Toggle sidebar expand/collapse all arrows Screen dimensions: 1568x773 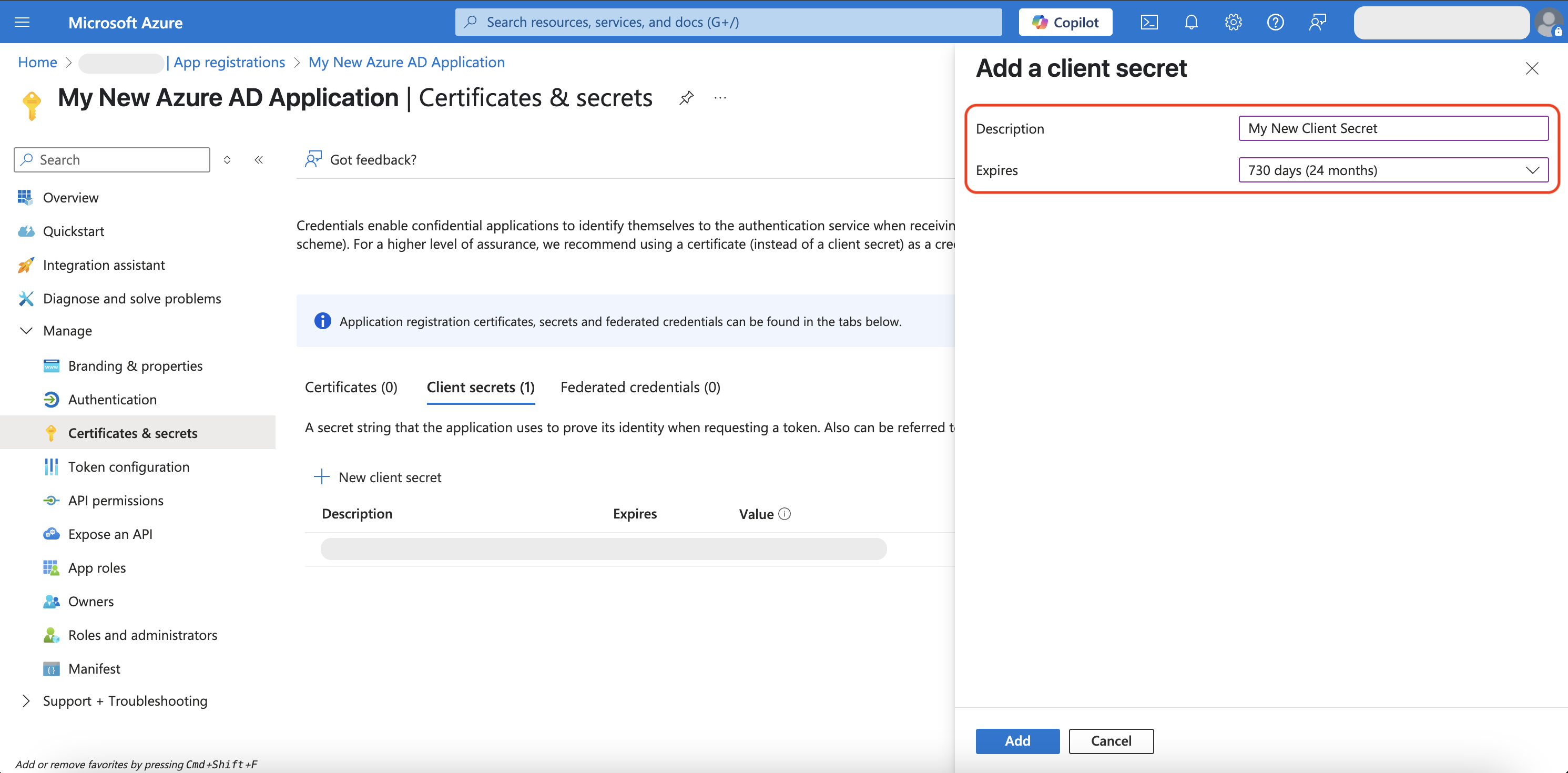(x=227, y=159)
